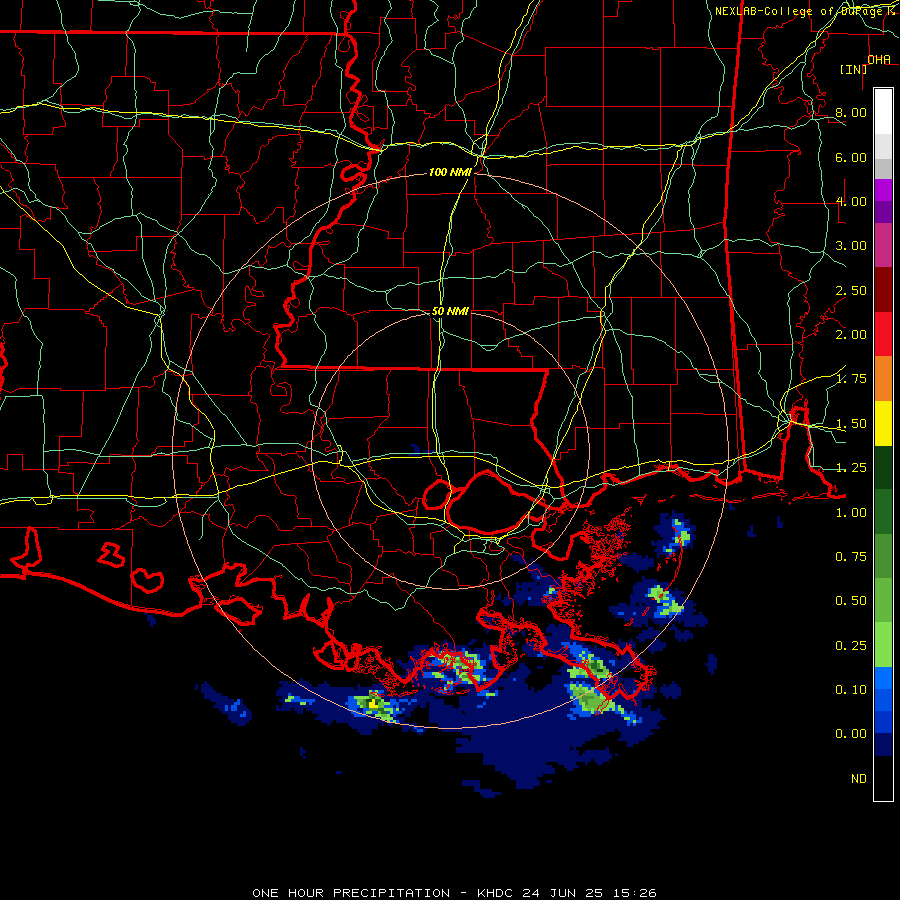
Task: Select the 1.00 scale label
Action: point(851,513)
